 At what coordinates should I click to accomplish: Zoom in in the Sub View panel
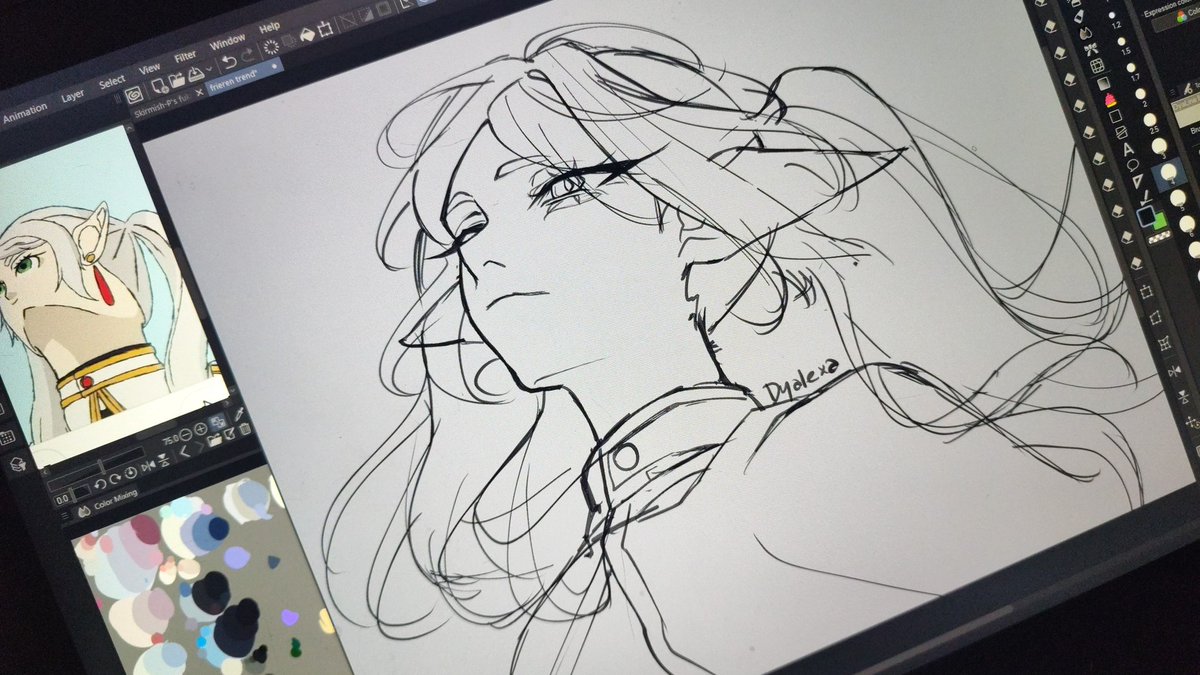(x=201, y=429)
